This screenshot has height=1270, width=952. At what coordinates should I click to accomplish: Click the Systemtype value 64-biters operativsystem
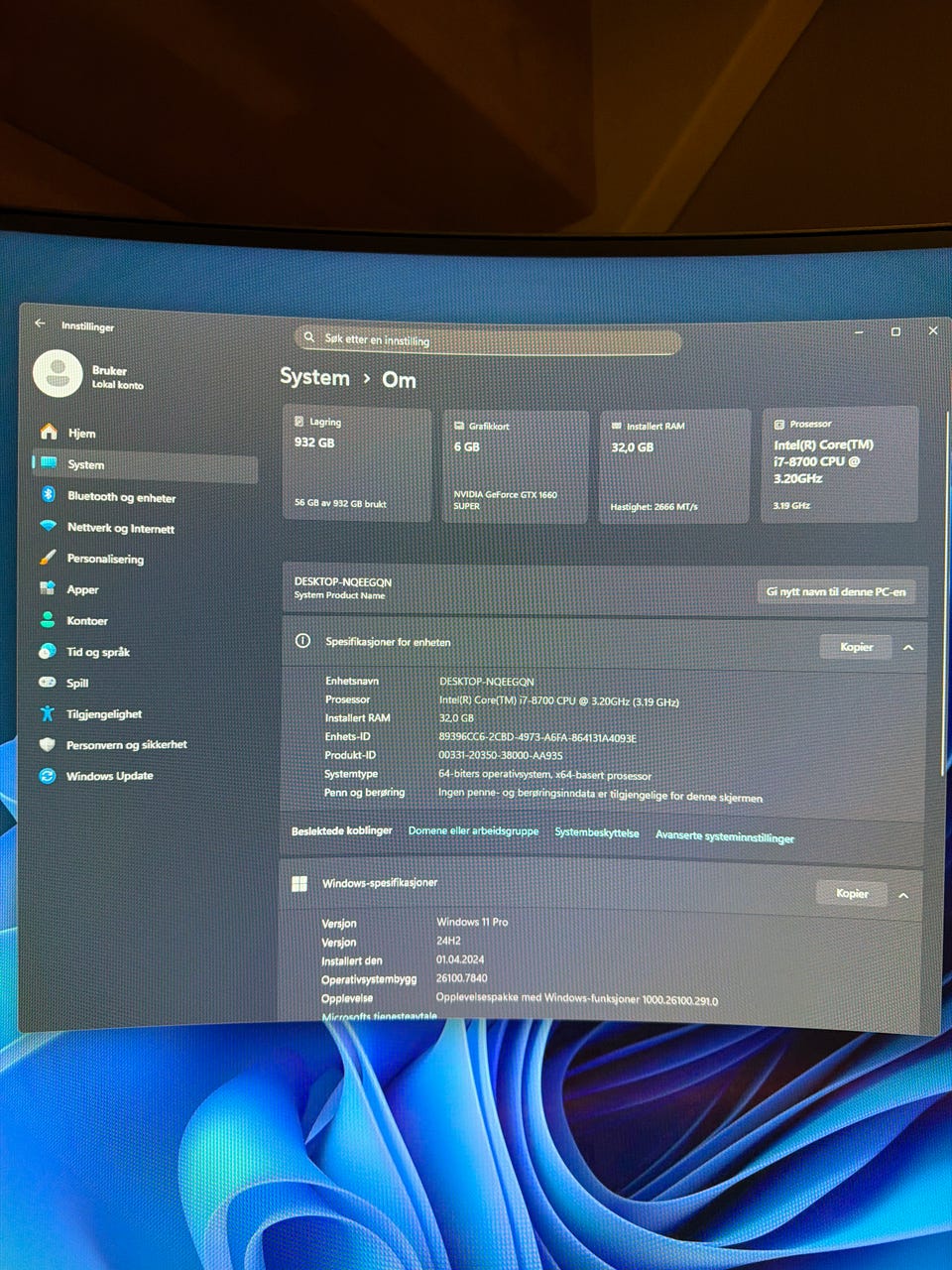545,775
